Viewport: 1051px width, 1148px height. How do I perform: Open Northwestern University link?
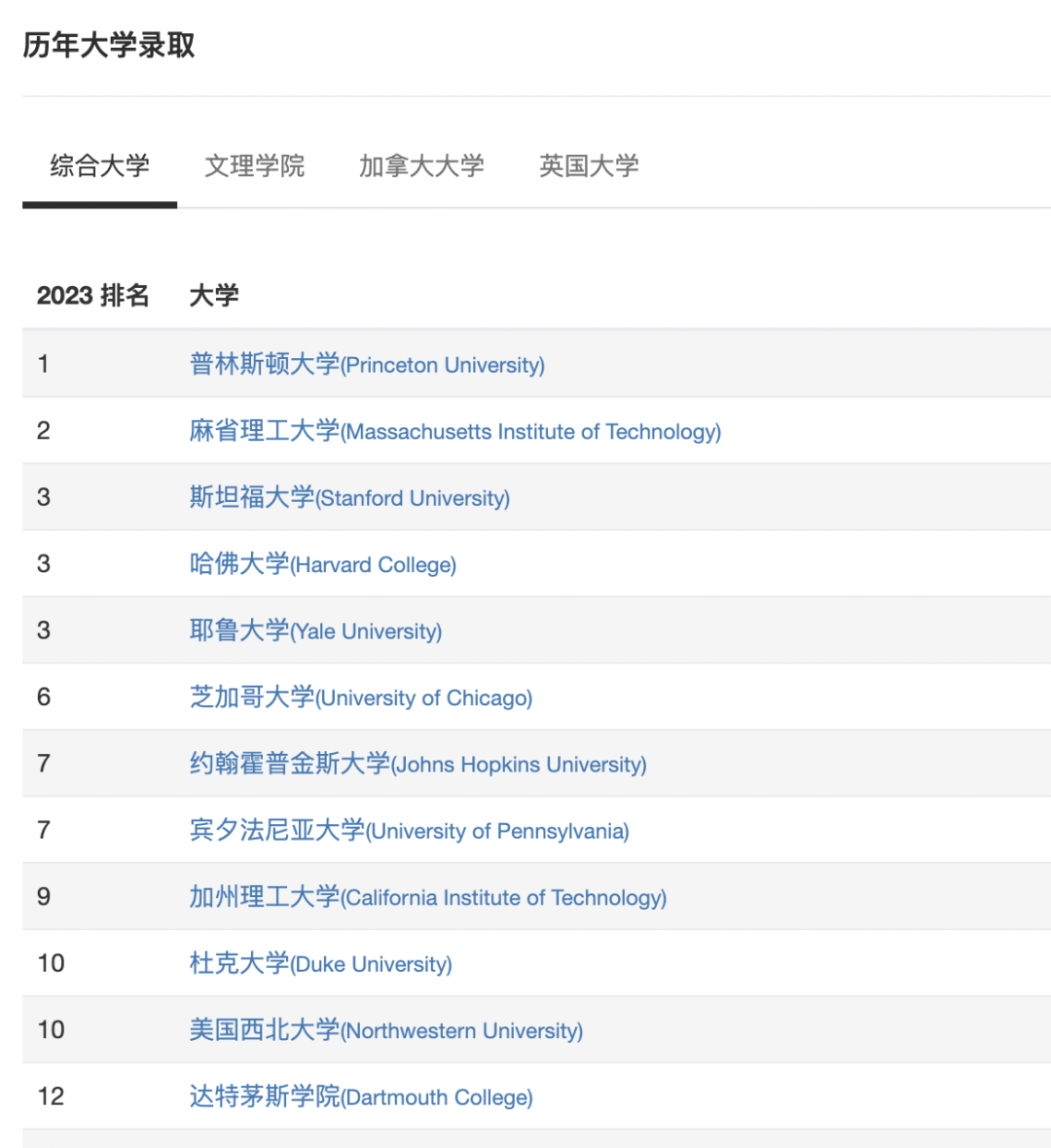coord(386,1030)
